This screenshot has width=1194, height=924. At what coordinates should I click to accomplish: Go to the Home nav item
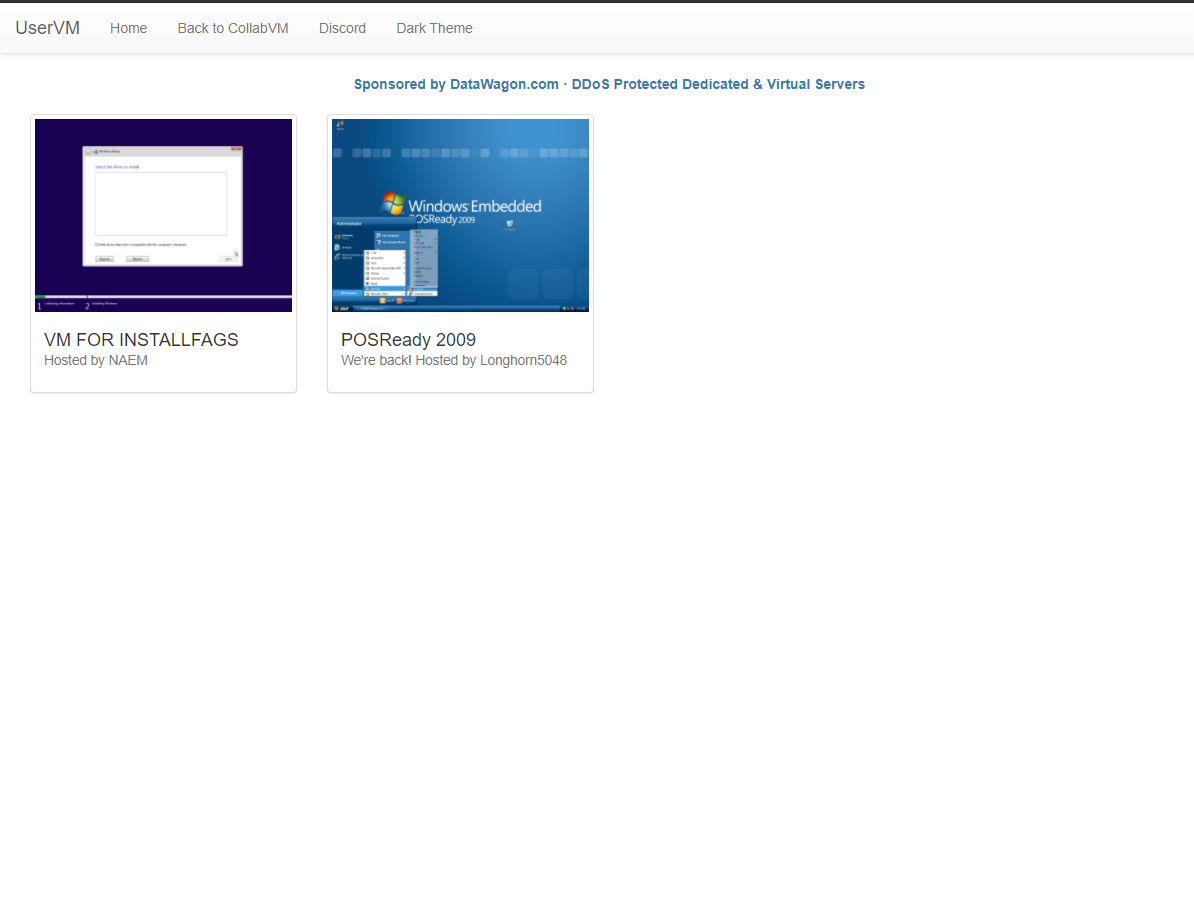128,28
